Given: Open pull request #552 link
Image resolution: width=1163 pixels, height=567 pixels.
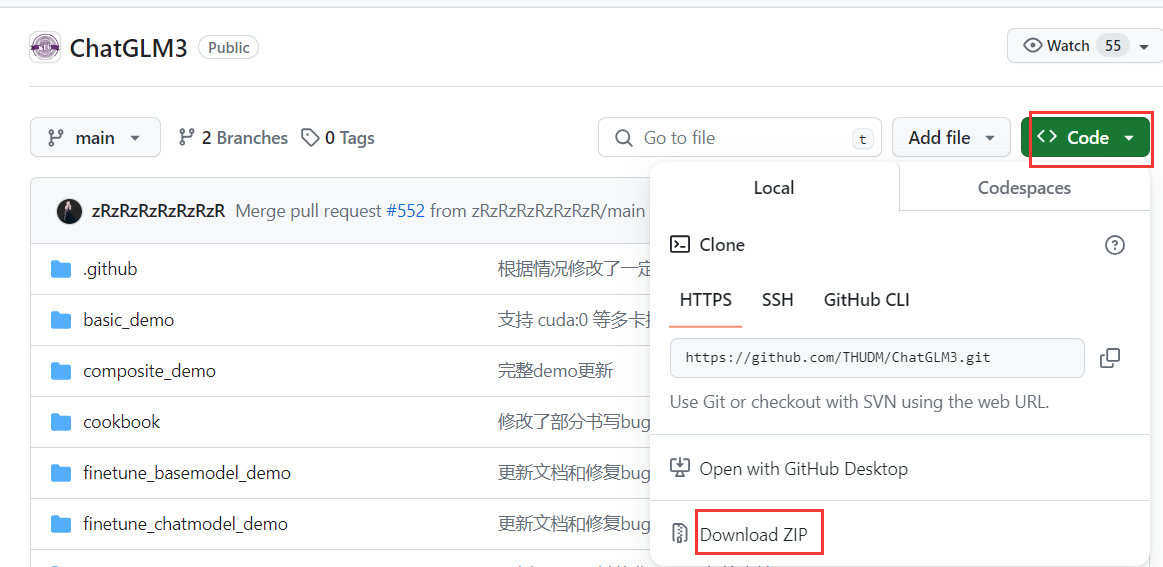Looking at the screenshot, I should click(405, 211).
